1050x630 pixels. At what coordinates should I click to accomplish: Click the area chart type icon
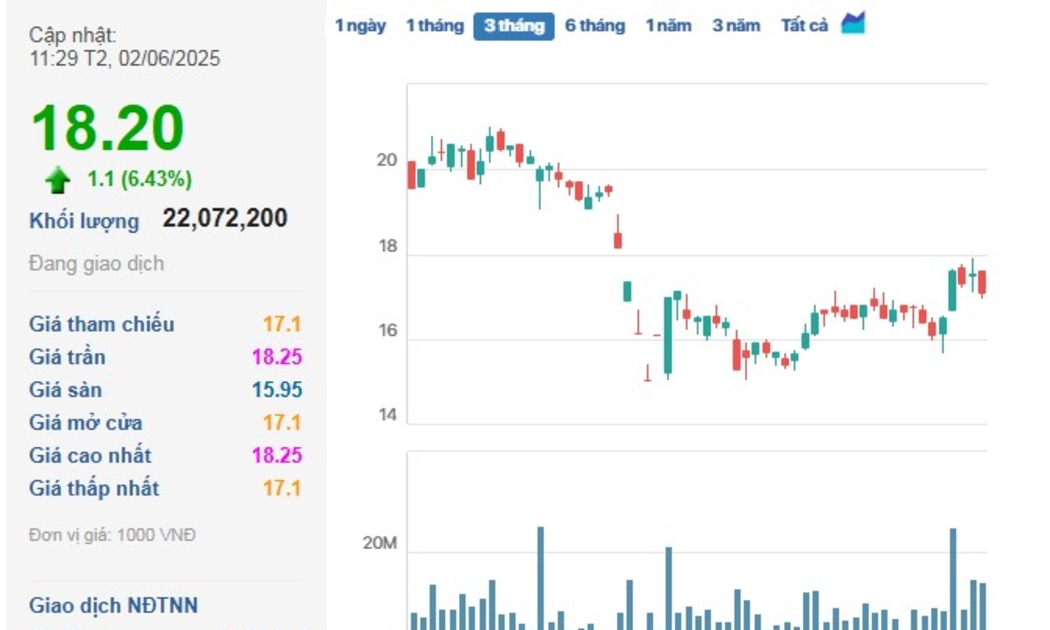point(852,24)
